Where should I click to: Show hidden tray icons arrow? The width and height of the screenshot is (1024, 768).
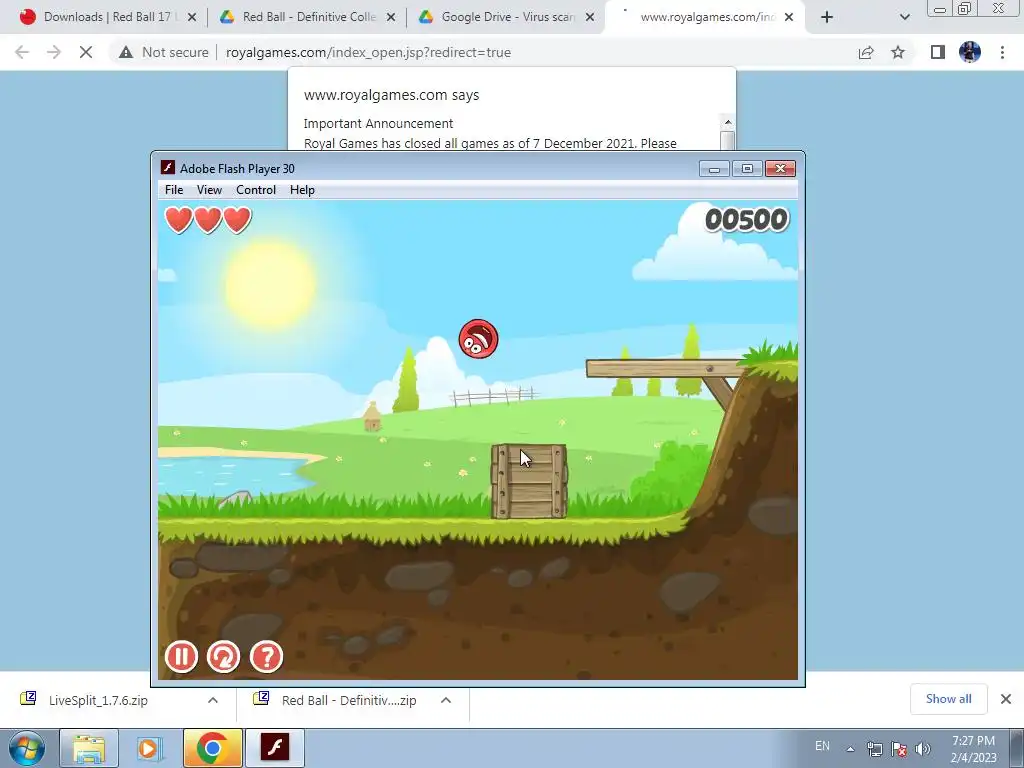coord(850,748)
